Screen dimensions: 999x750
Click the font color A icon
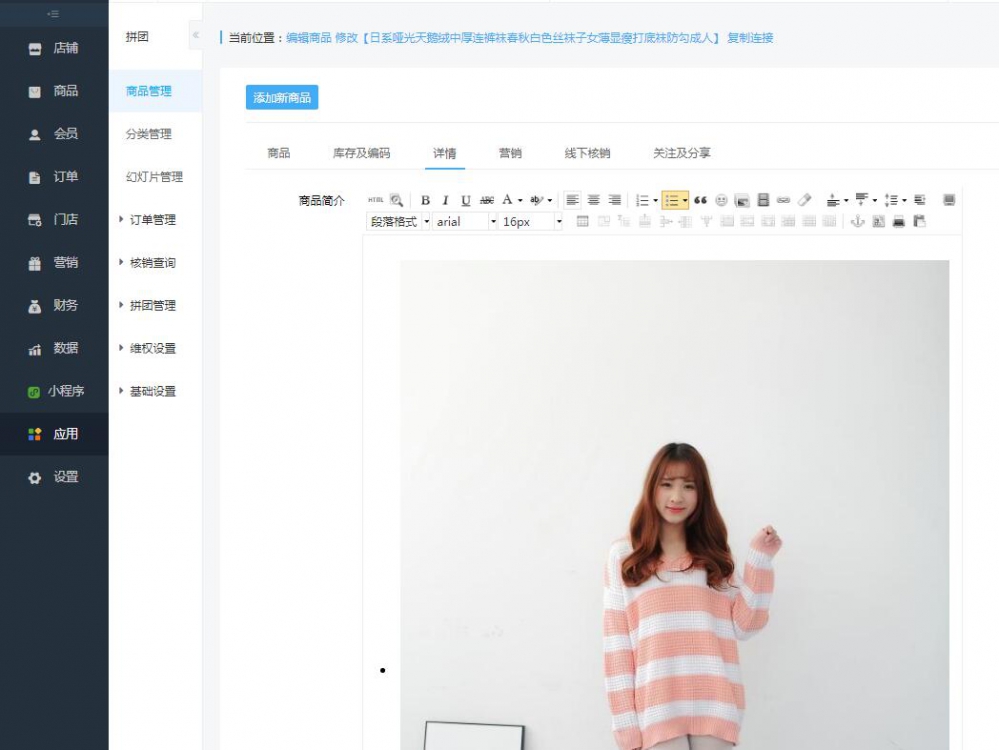pos(507,200)
